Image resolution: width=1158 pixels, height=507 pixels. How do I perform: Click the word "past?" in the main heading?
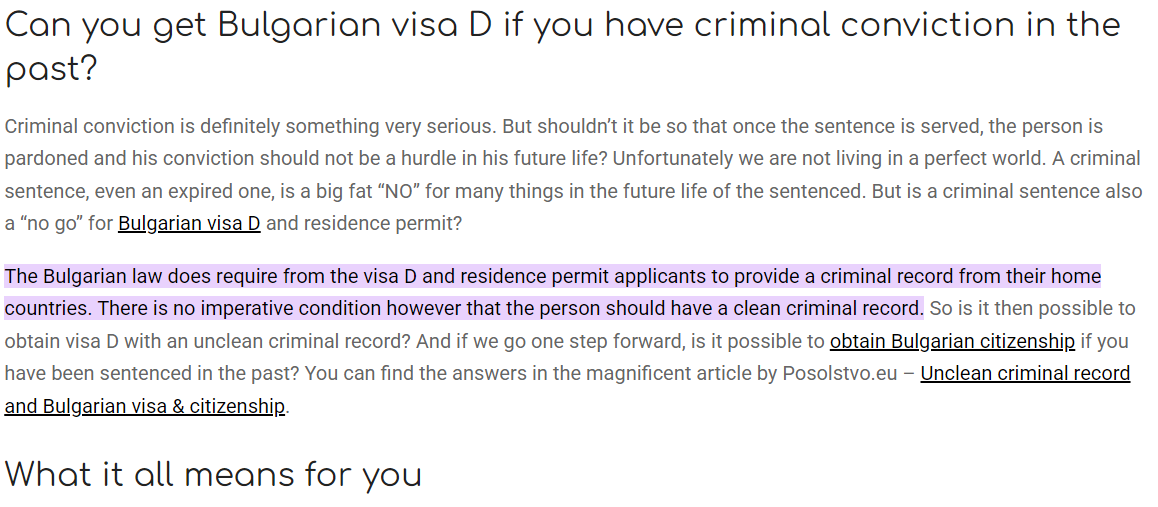(50, 70)
